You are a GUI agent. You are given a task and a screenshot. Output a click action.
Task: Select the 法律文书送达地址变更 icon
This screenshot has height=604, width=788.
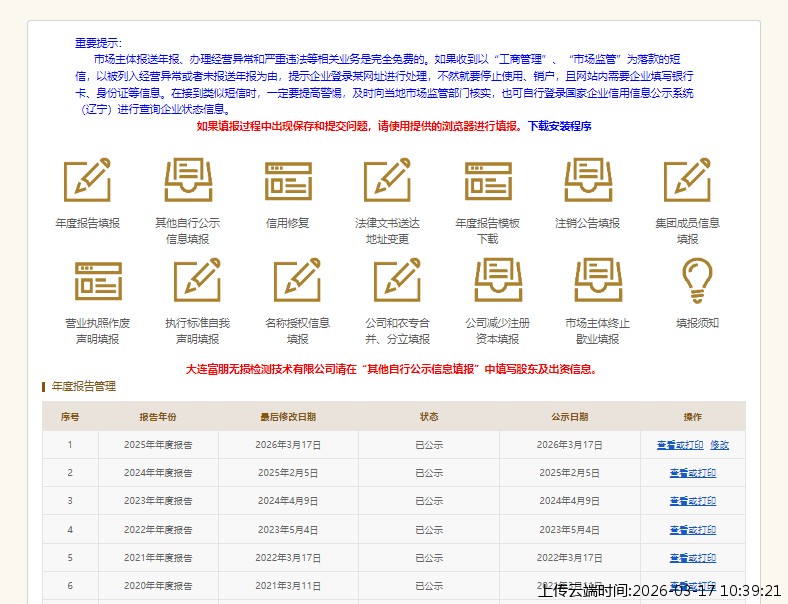[x=387, y=181]
